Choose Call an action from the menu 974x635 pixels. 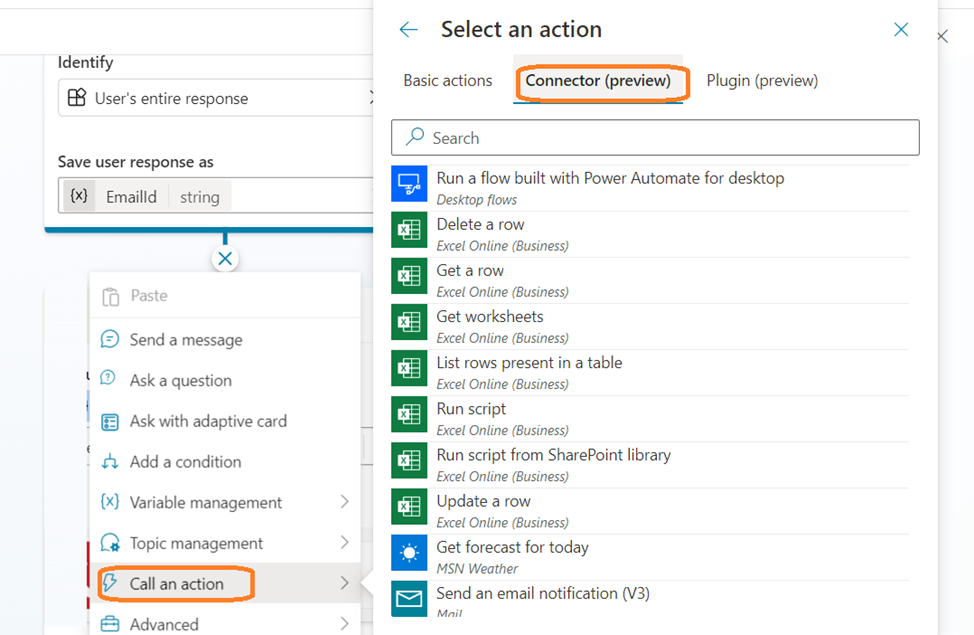pyautogui.click(x=177, y=584)
